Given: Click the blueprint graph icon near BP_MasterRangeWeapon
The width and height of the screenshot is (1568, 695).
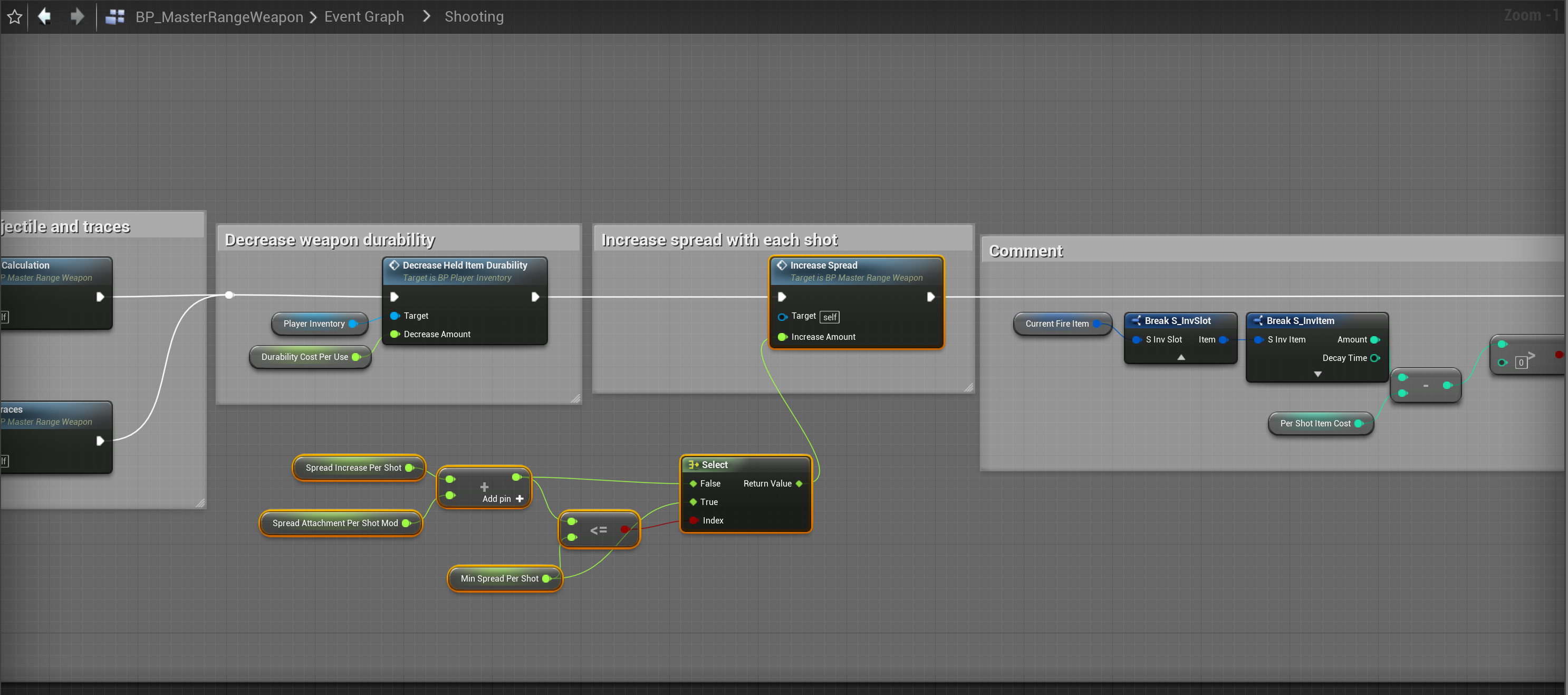Looking at the screenshot, I should pos(115,17).
